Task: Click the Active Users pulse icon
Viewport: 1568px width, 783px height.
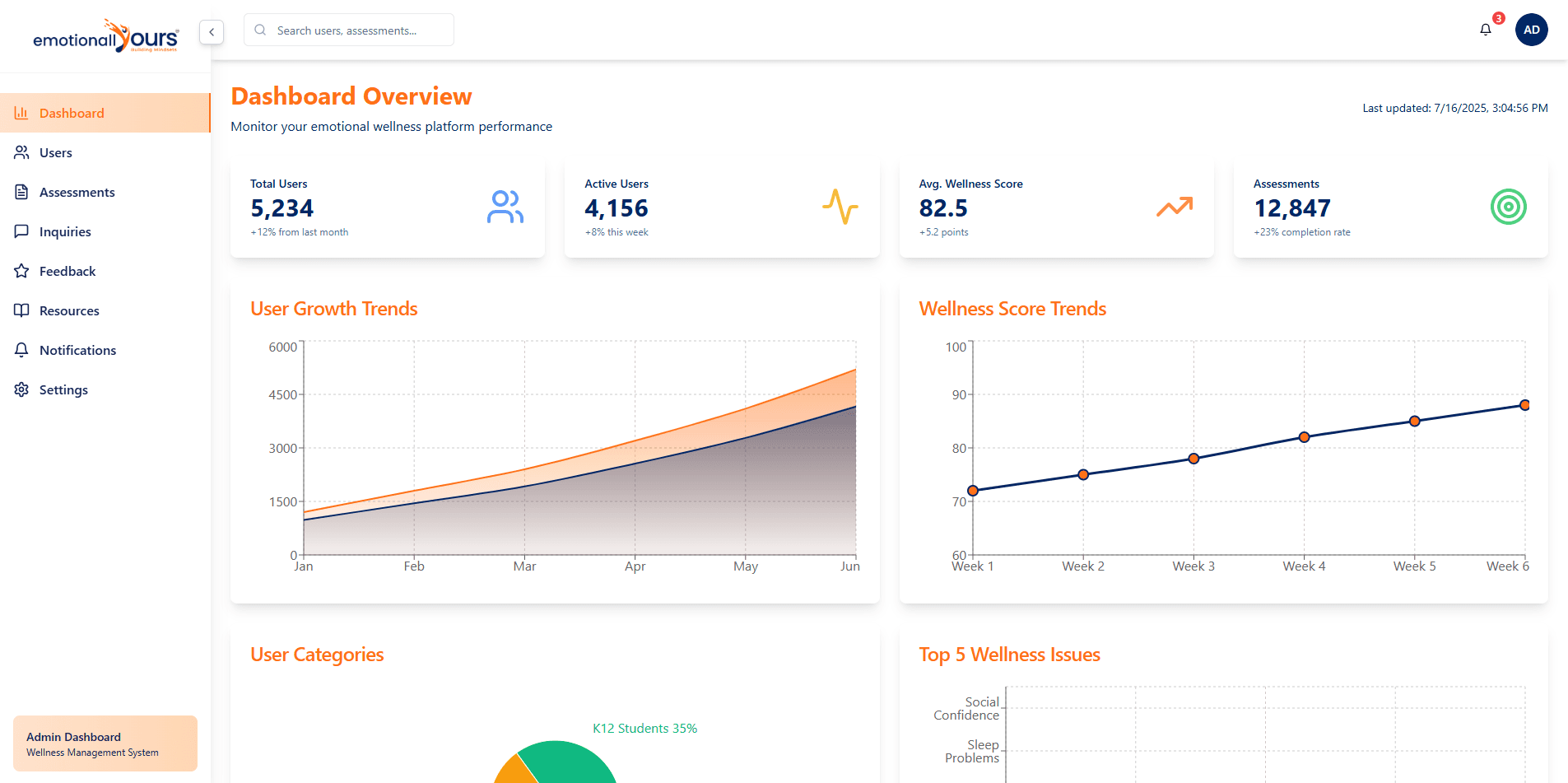Action: point(840,207)
